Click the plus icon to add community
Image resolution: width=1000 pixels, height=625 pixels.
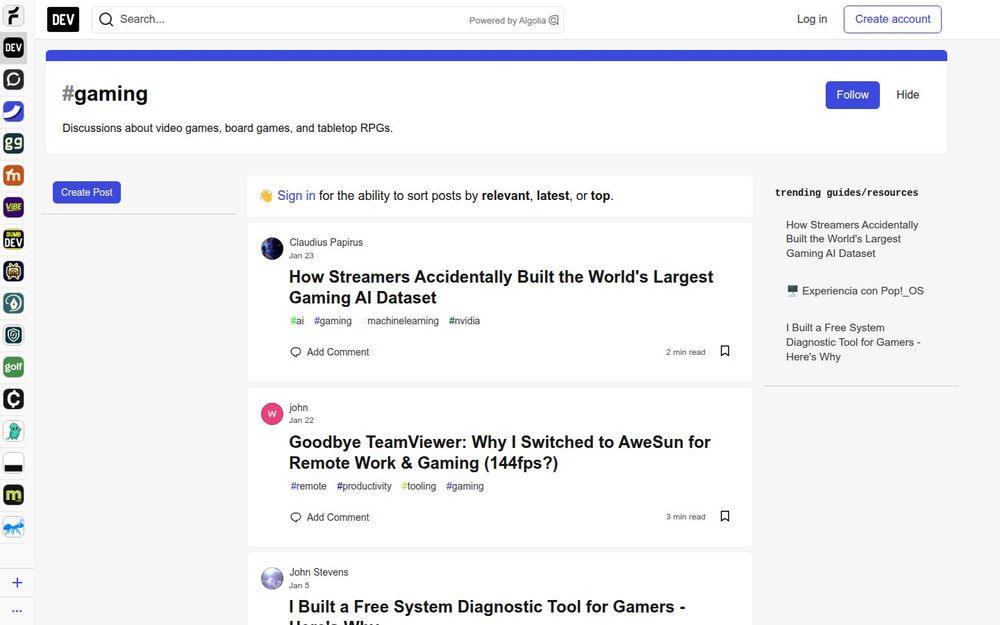17,583
